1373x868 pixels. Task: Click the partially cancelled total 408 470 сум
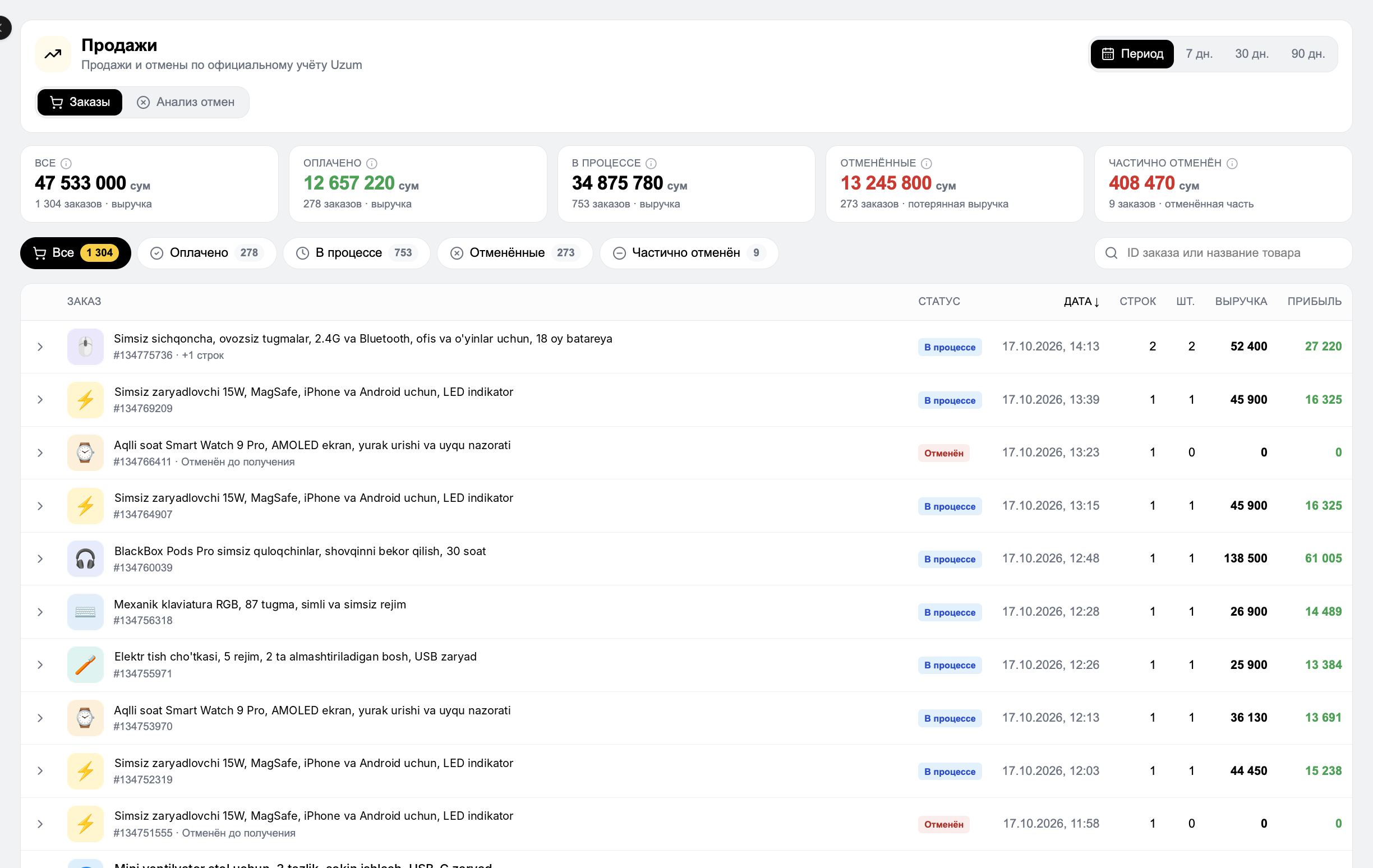coord(1154,183)
